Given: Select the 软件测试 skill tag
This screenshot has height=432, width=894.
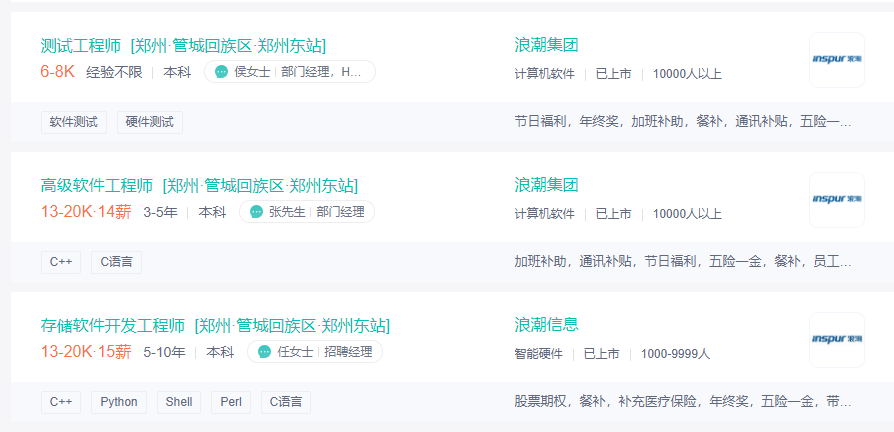Looking at the screenshot, I should pyautogui.click(x=75, y=122).
